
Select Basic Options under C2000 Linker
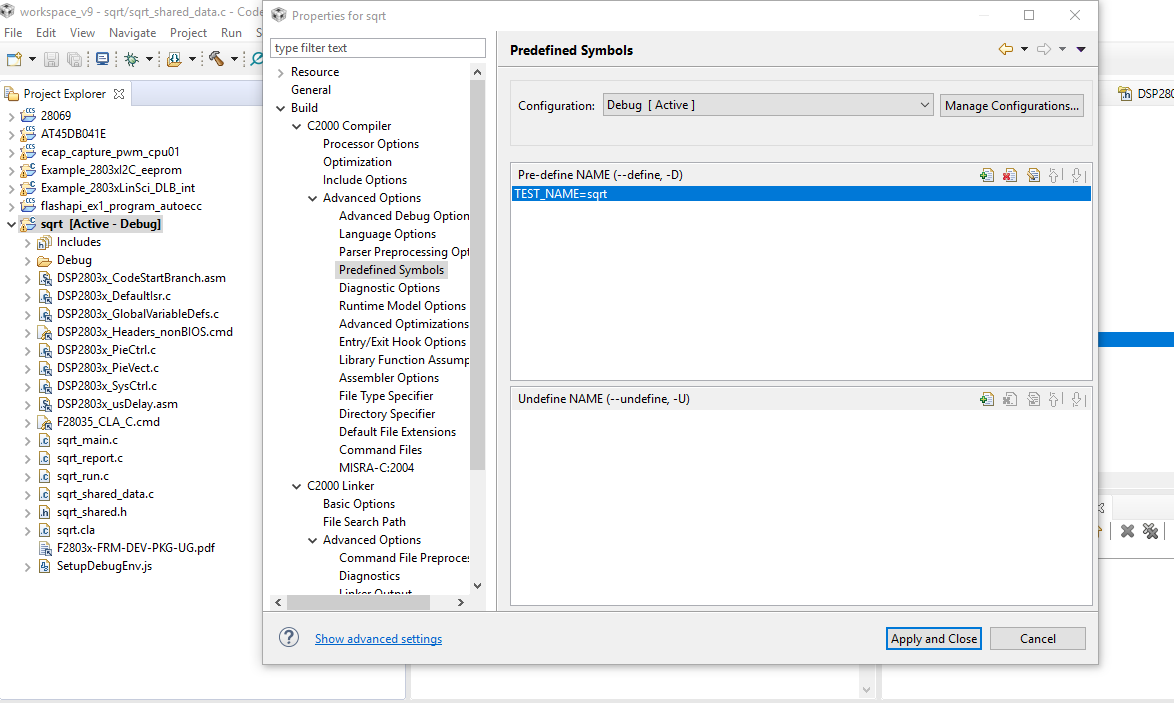[x=359, y=504]
